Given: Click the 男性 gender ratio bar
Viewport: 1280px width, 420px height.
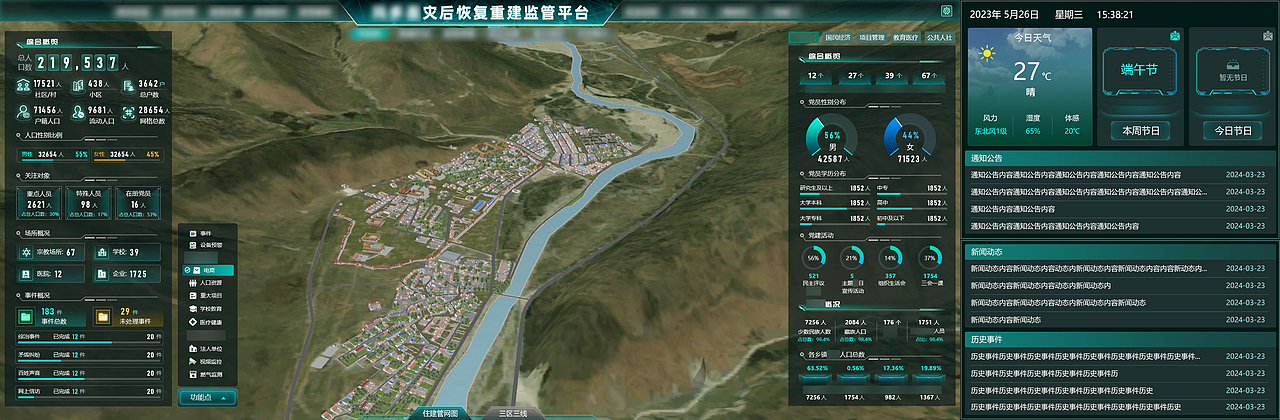Looking at the screenshot, I should pos(55,155).
